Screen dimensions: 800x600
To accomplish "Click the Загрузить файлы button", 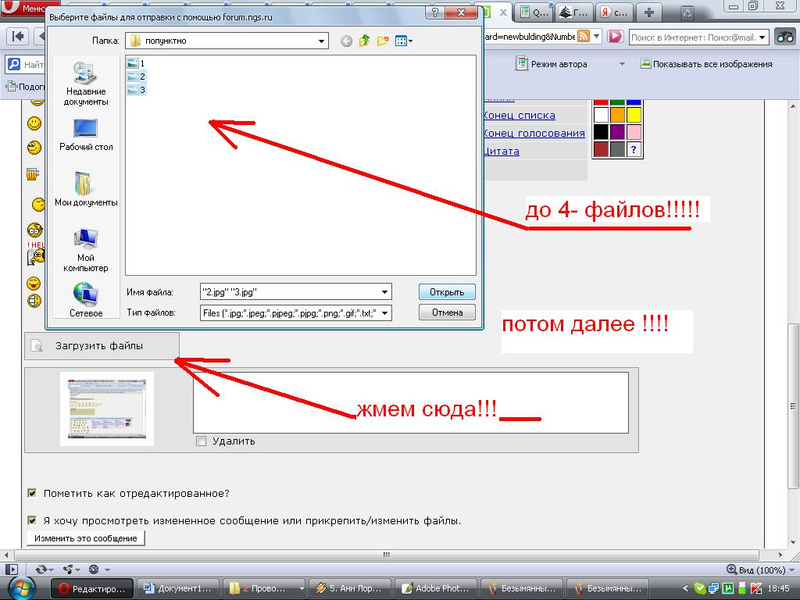I will coord(101,346).
